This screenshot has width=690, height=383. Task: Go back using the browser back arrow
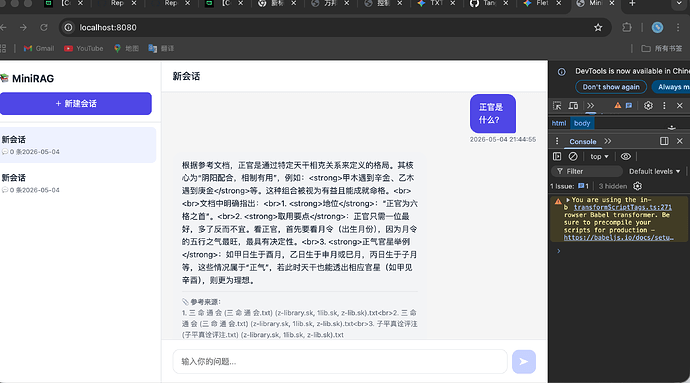[x=3, y=27]
